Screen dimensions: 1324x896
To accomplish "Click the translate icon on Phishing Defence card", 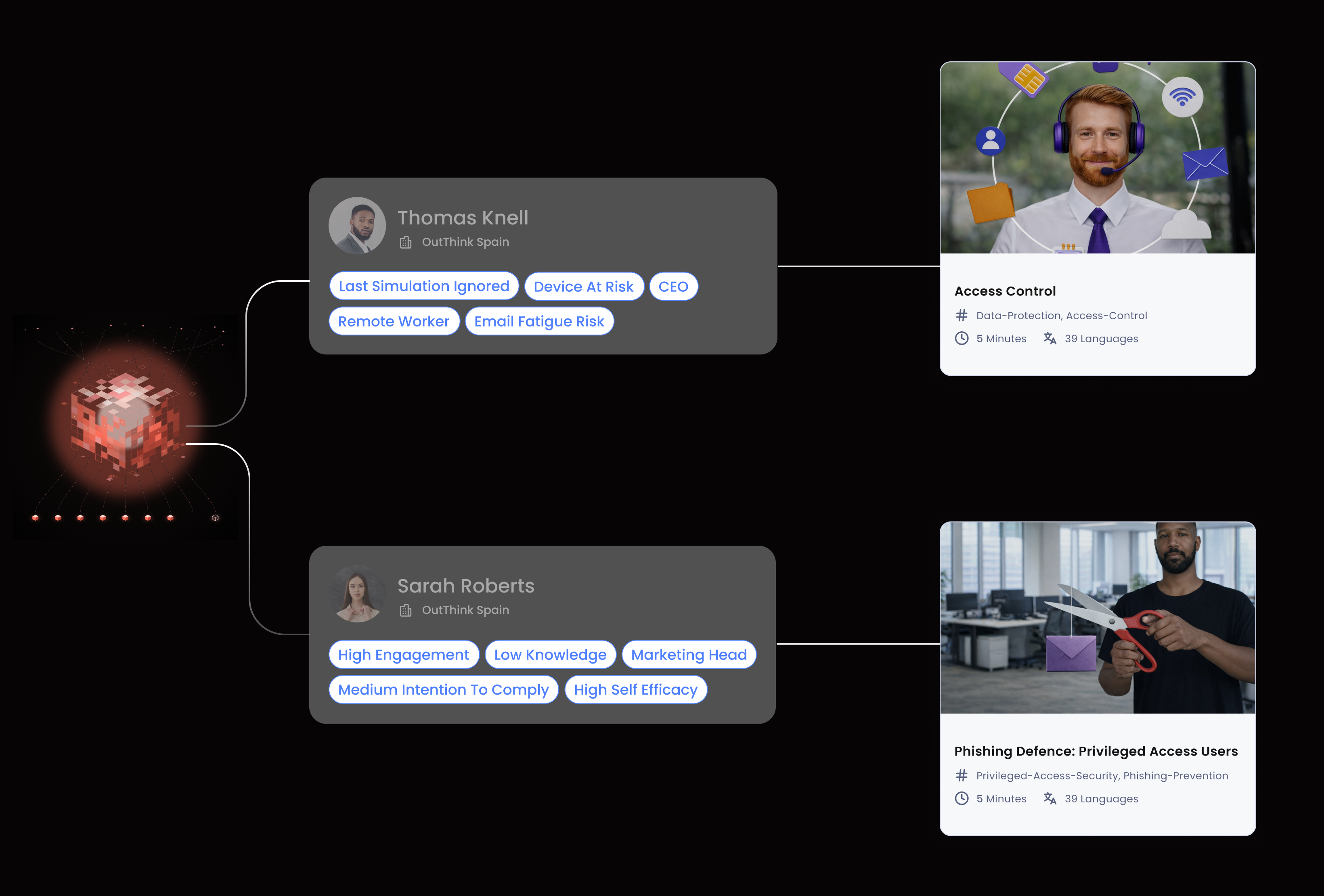I will point(1050,799).
